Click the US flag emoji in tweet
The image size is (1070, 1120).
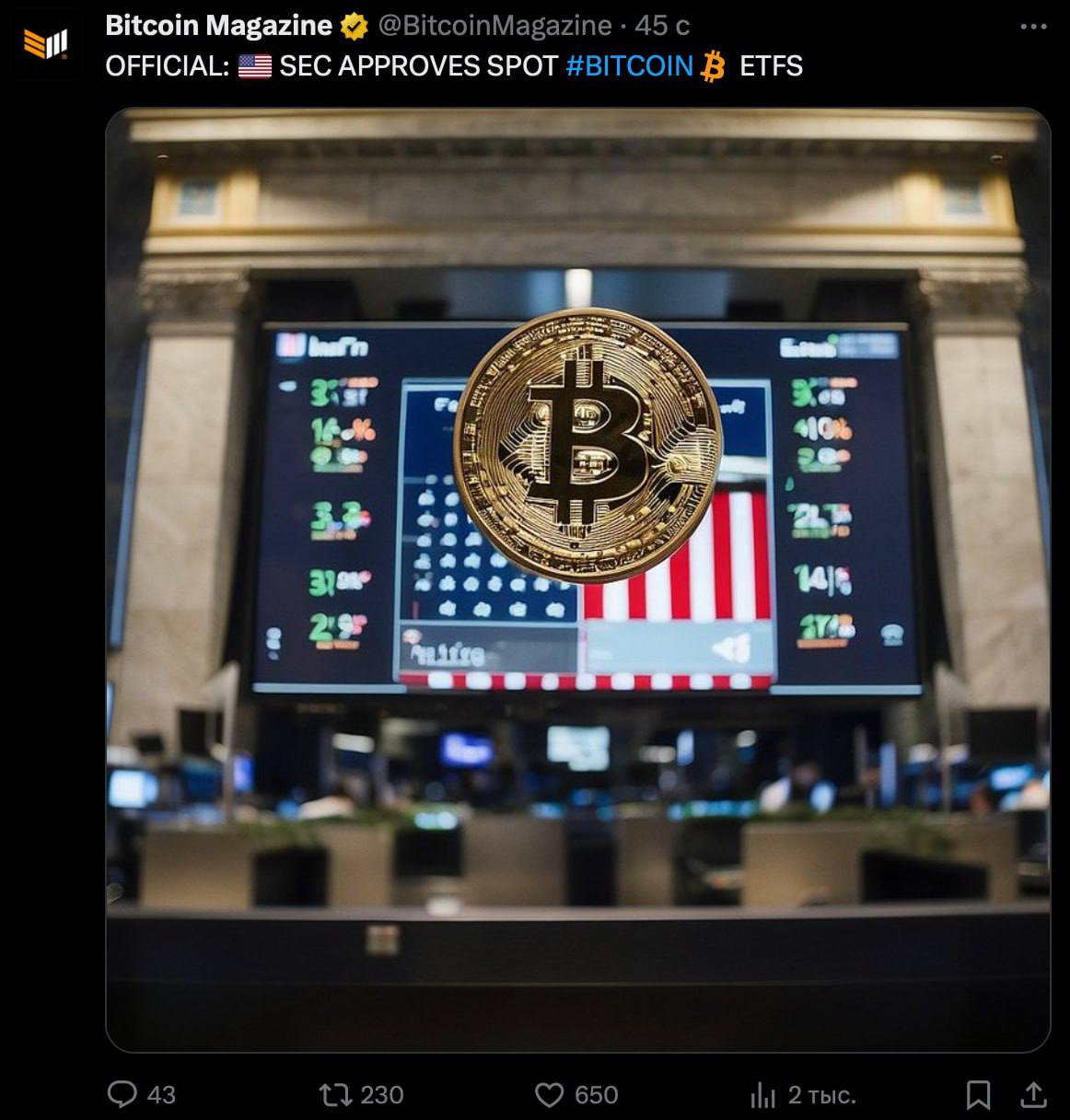[254, 66]
